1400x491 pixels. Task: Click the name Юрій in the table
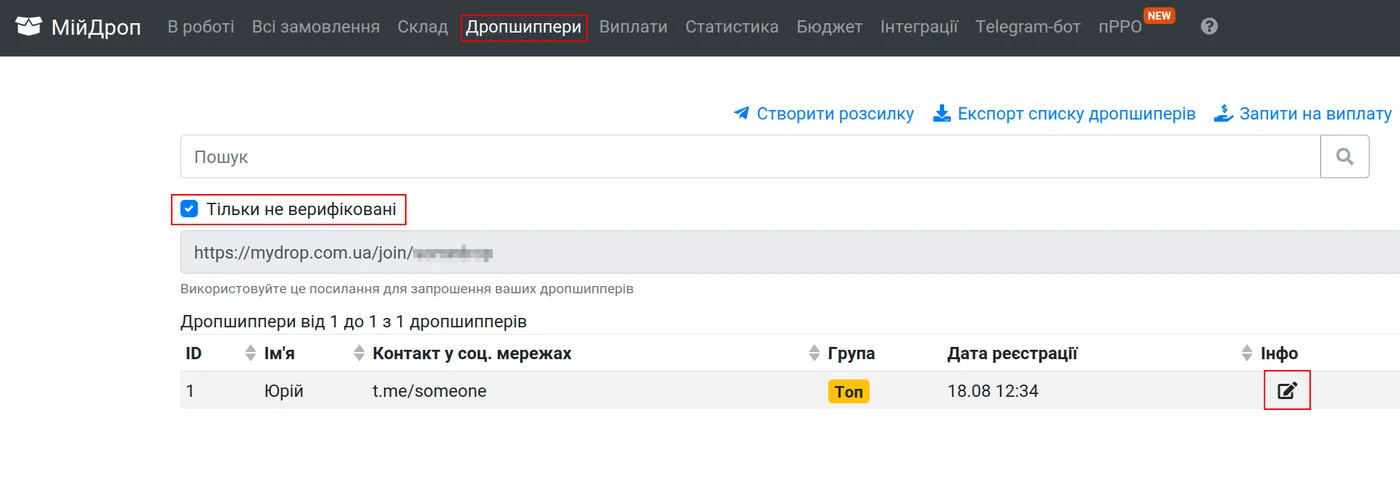pos(283,391)
